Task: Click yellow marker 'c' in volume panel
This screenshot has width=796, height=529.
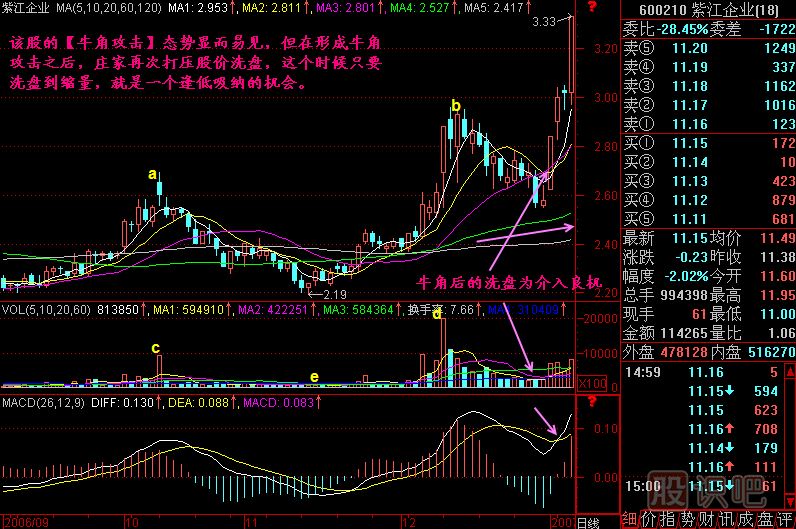Action: point(155,348)
